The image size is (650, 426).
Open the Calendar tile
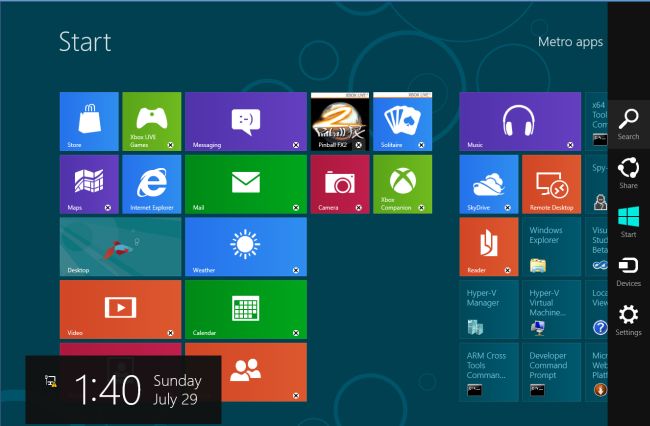pyautogui.click(x=246, y=310)
